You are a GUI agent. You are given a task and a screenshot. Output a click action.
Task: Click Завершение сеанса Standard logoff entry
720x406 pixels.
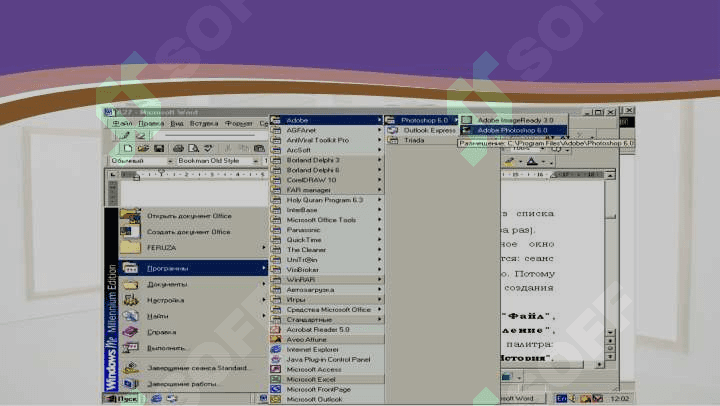coord(193,368)
